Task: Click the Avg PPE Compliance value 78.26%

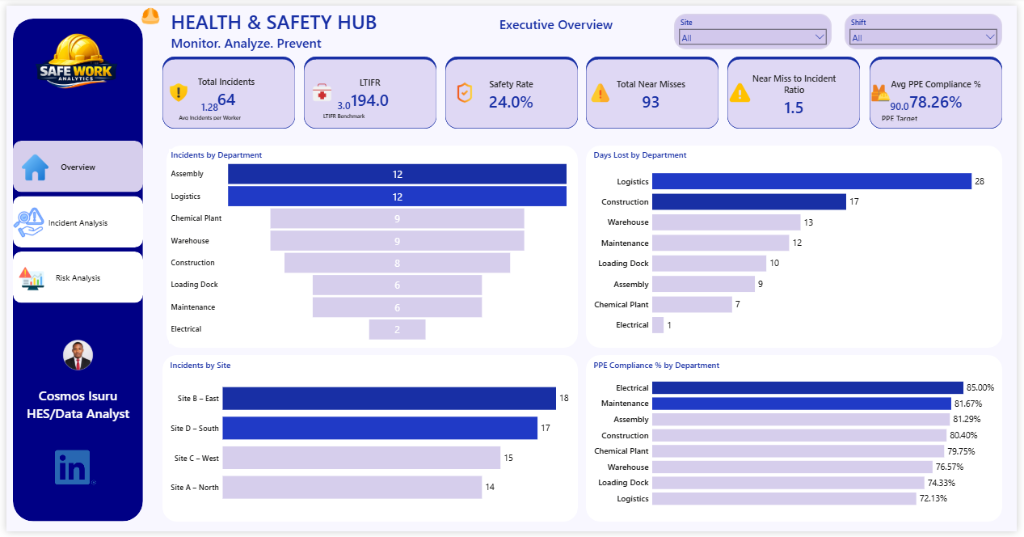Action: point(935,102)
